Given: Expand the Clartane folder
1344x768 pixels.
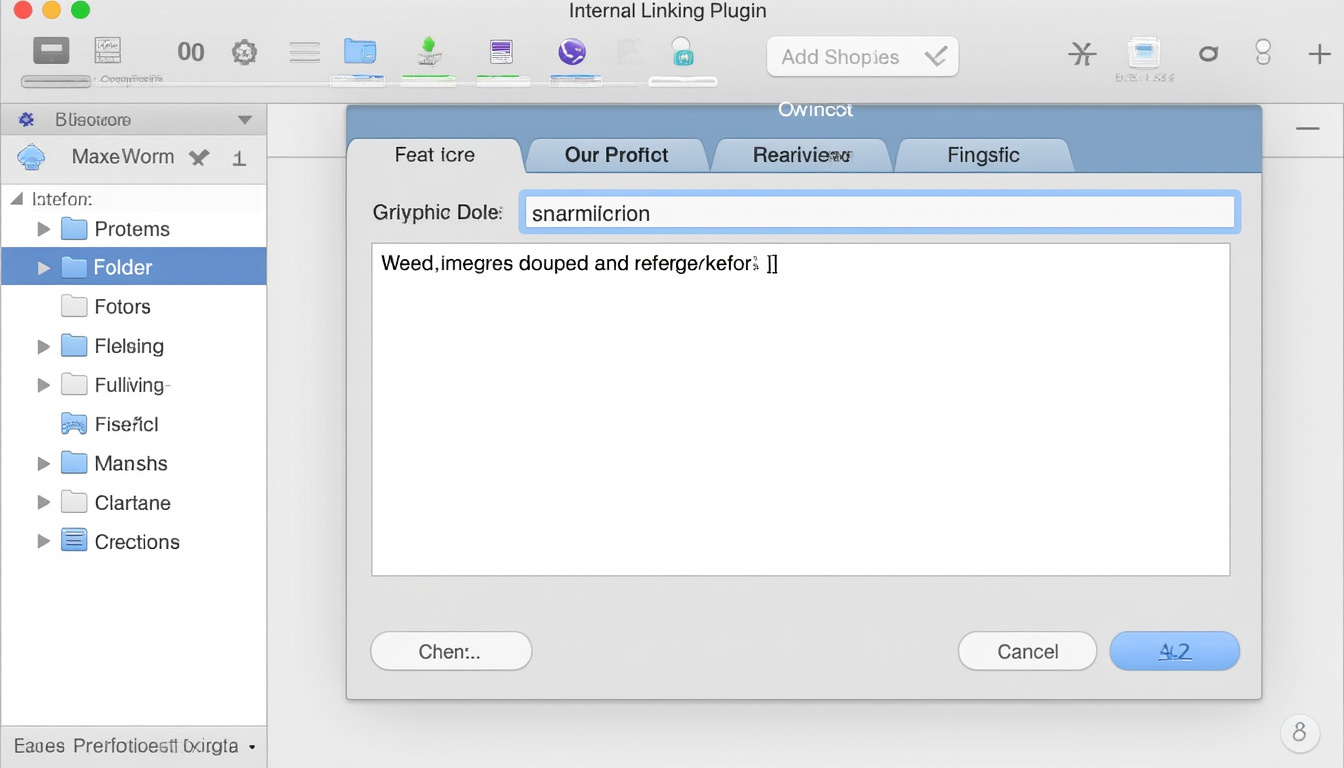Looking at the screenshot, I should [x=43, y=503].
